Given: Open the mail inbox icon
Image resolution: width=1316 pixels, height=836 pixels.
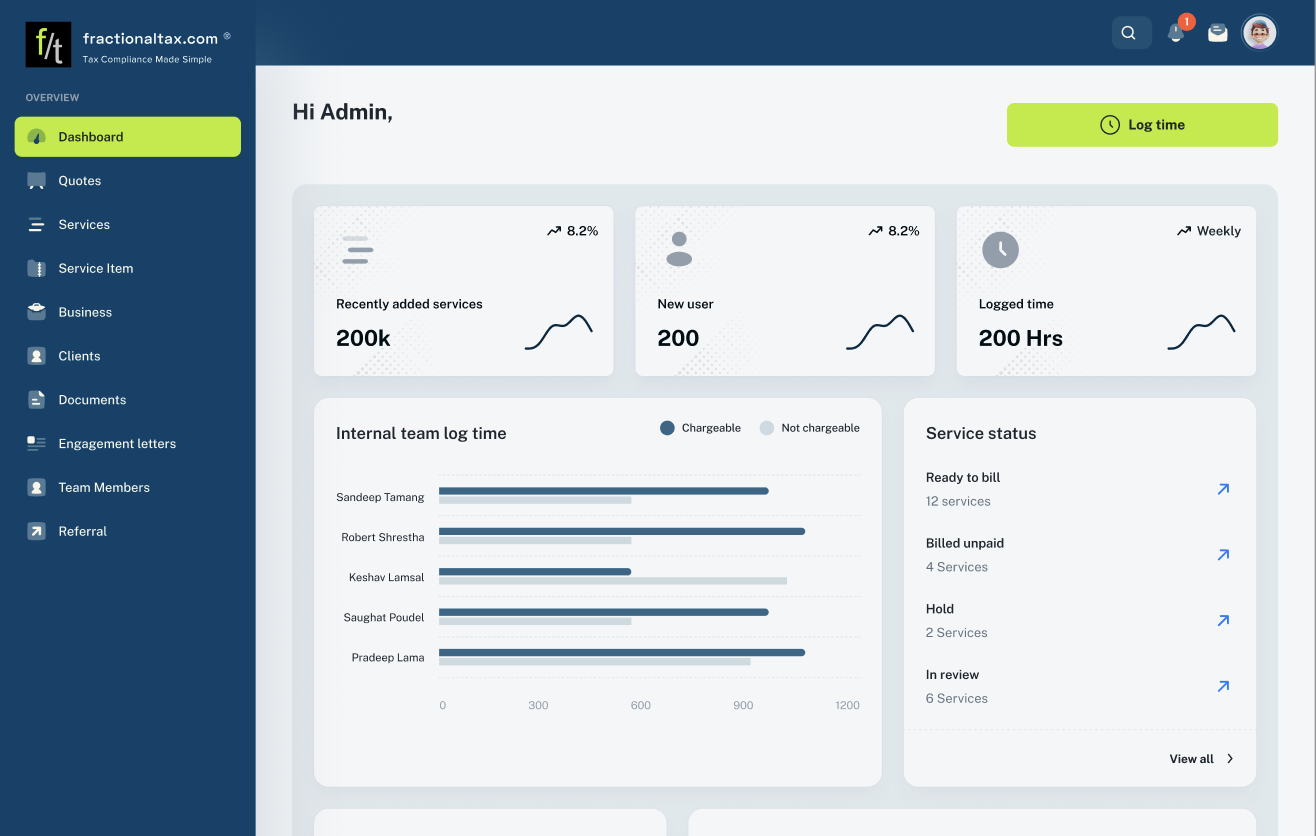Looking at the screenshot, I should [x=1217, y=32].
